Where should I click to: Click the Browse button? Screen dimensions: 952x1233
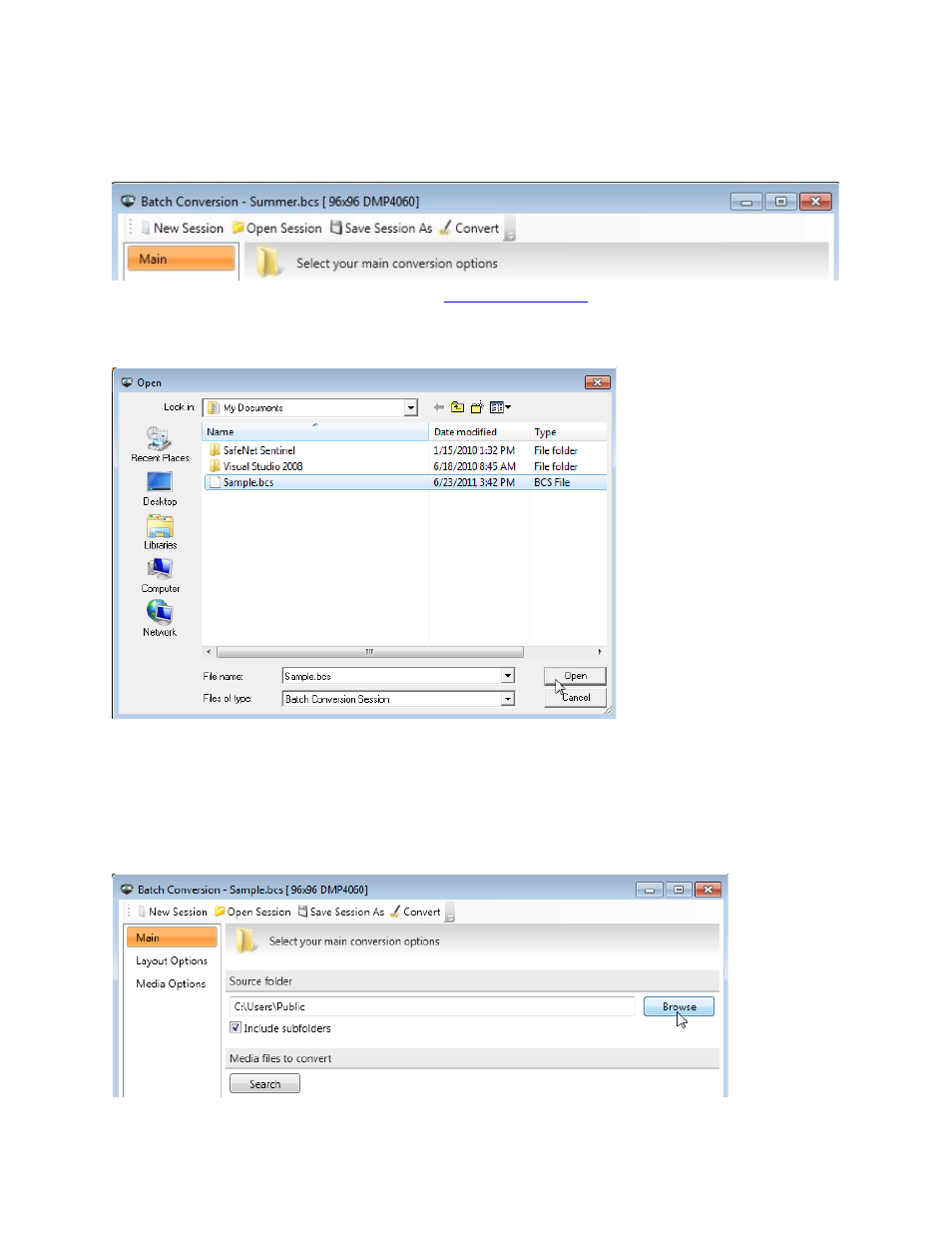click(679, 1006)
